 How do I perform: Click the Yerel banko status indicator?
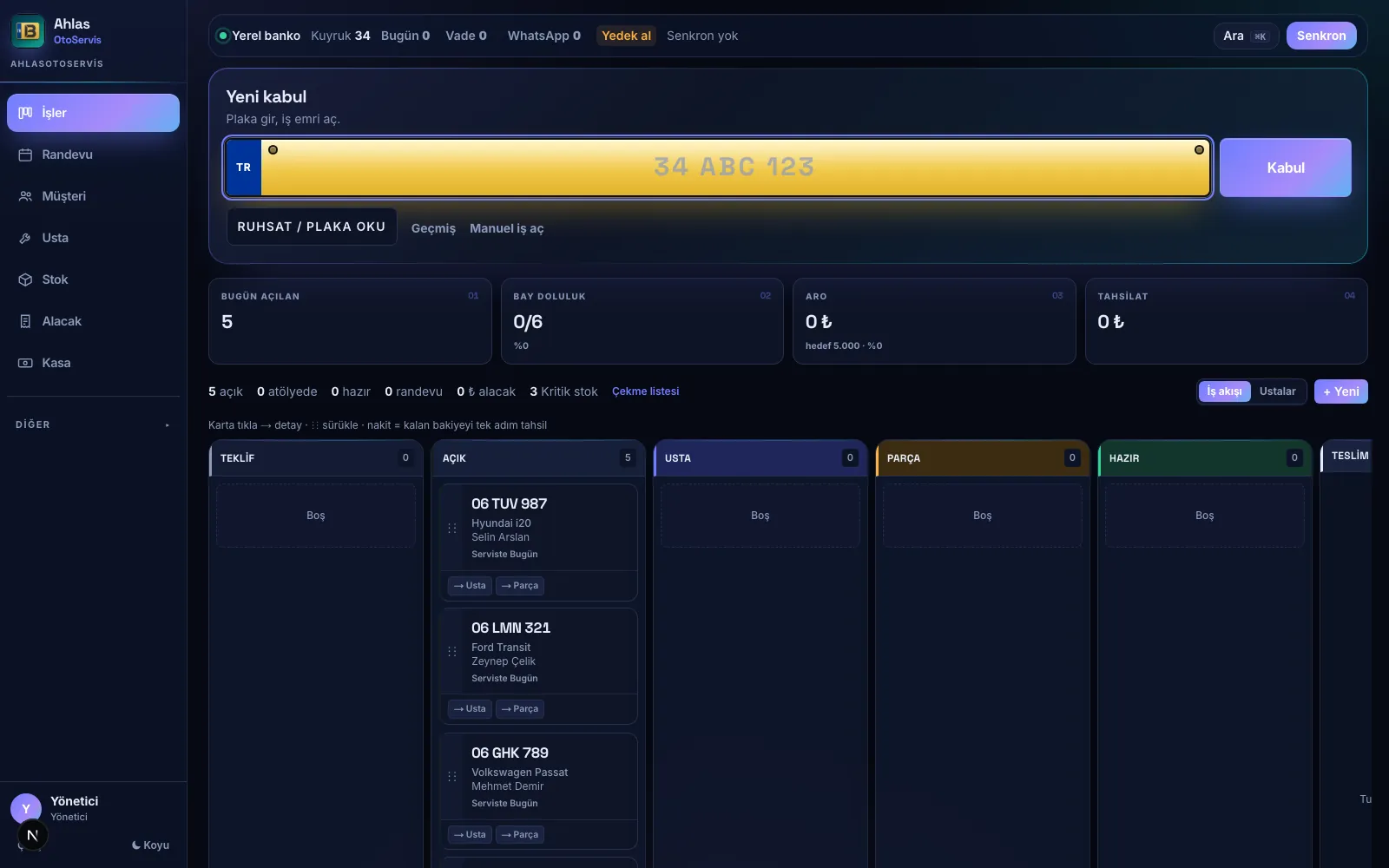258,36
